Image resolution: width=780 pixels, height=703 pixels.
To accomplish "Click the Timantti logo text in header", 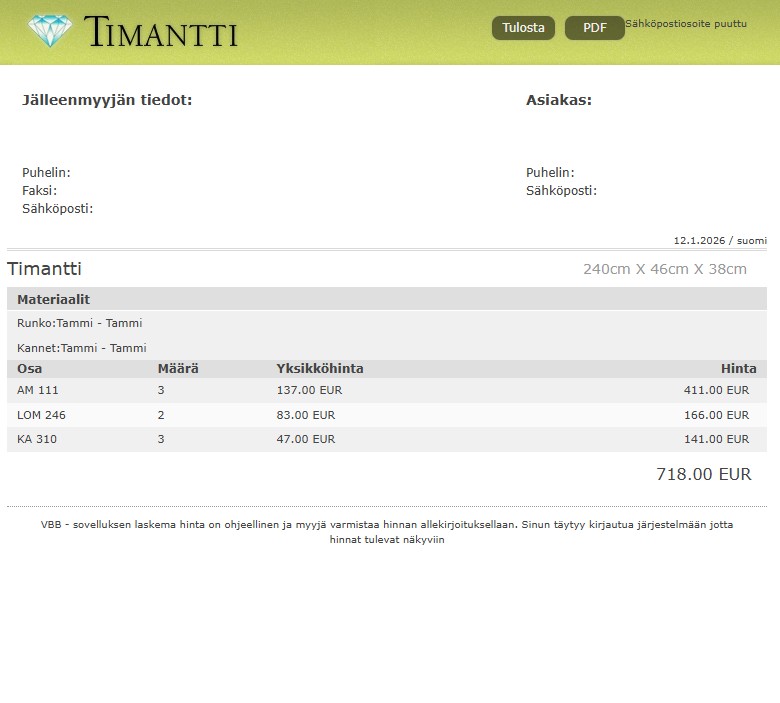I will tap(161, 33).
